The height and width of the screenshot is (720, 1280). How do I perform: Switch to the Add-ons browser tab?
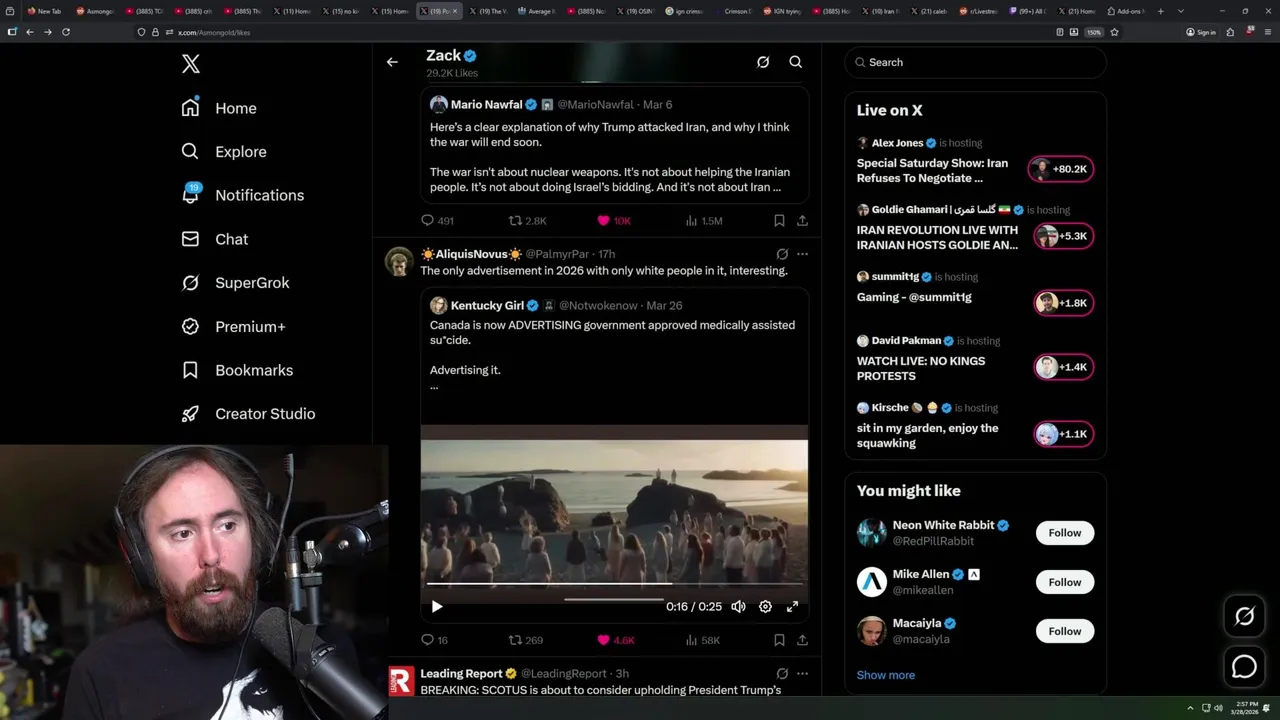pyautogui.click(x=1128, y=11)
